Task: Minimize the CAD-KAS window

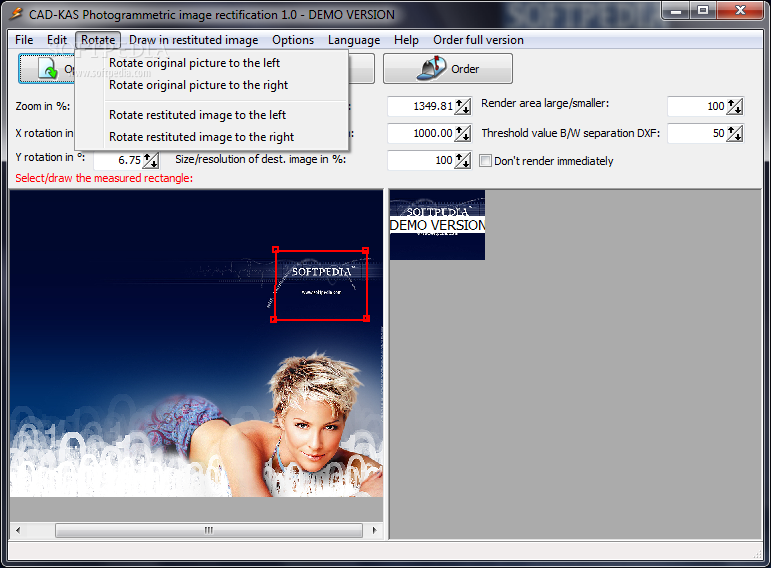Action: tap(676, 11)
